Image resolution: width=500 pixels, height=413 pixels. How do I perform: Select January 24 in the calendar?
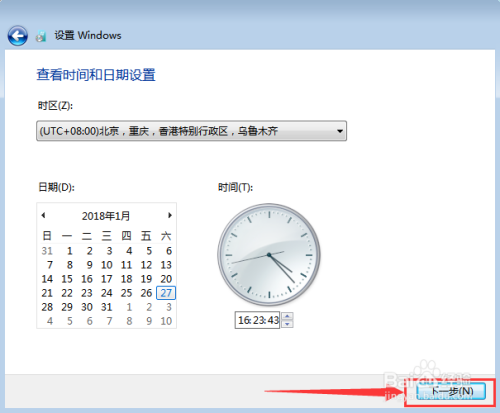pos(107,293)
